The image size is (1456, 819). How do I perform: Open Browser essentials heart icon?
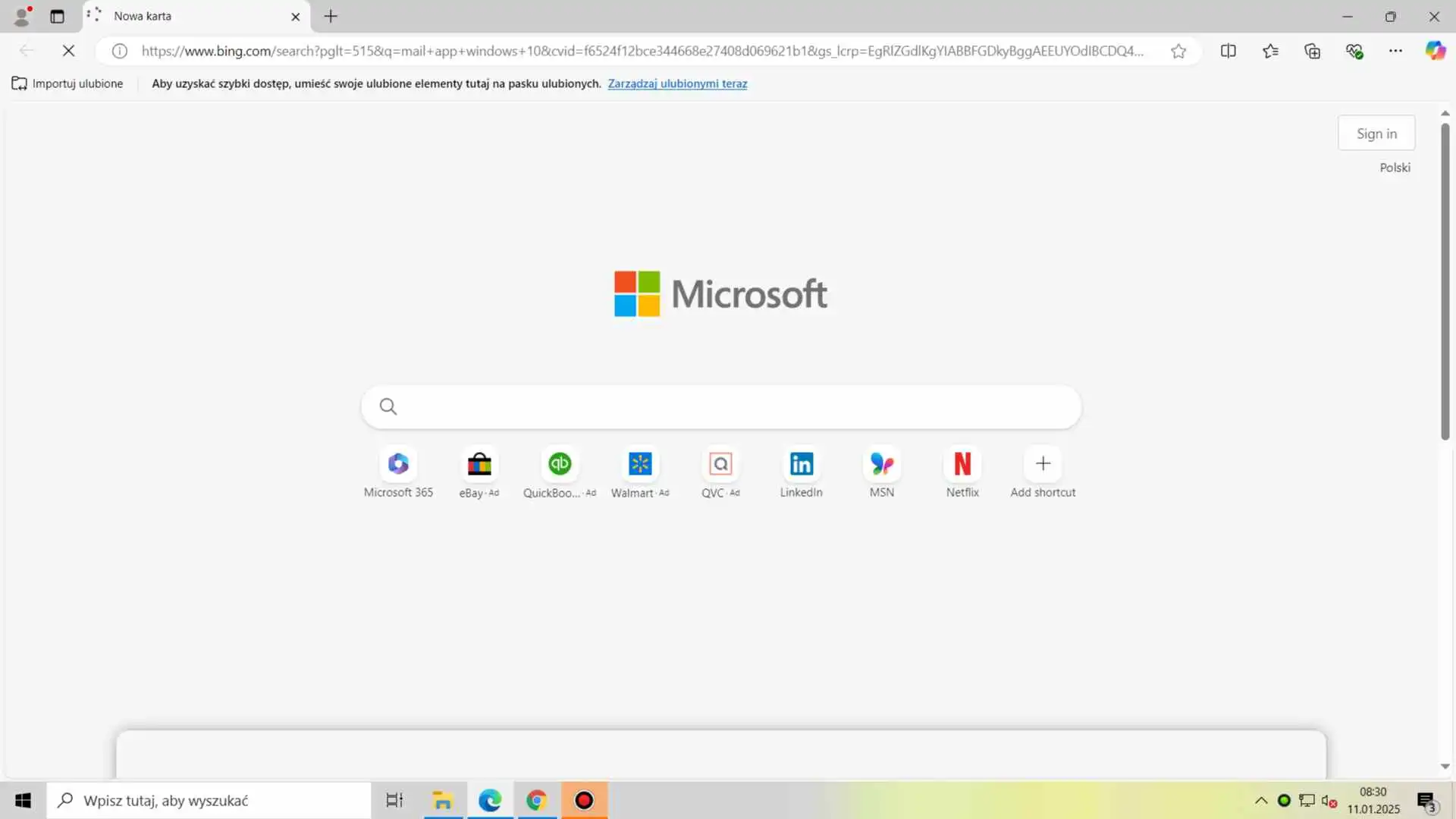[x=1354, y=51]
